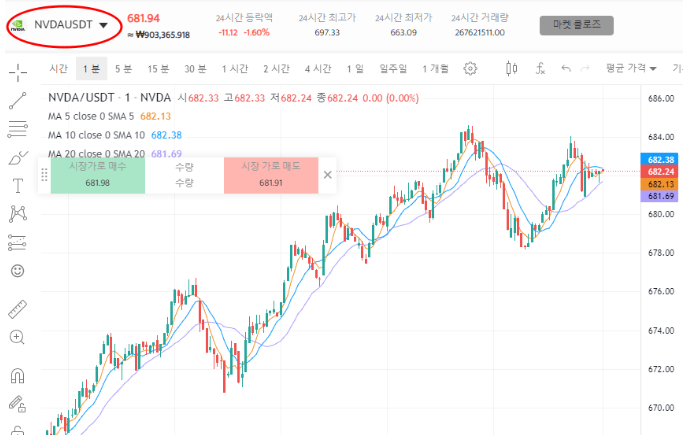
Task: Toggle the magnet snap mode
Action: point(18,375)
